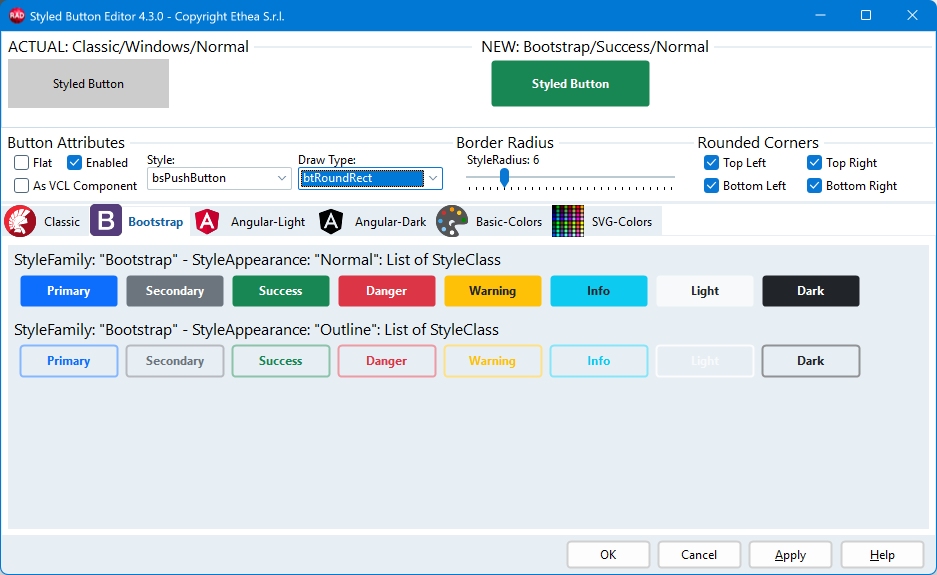Select the Bootstrap tab
Screen dimensions: 937x575
pos(140,221)
